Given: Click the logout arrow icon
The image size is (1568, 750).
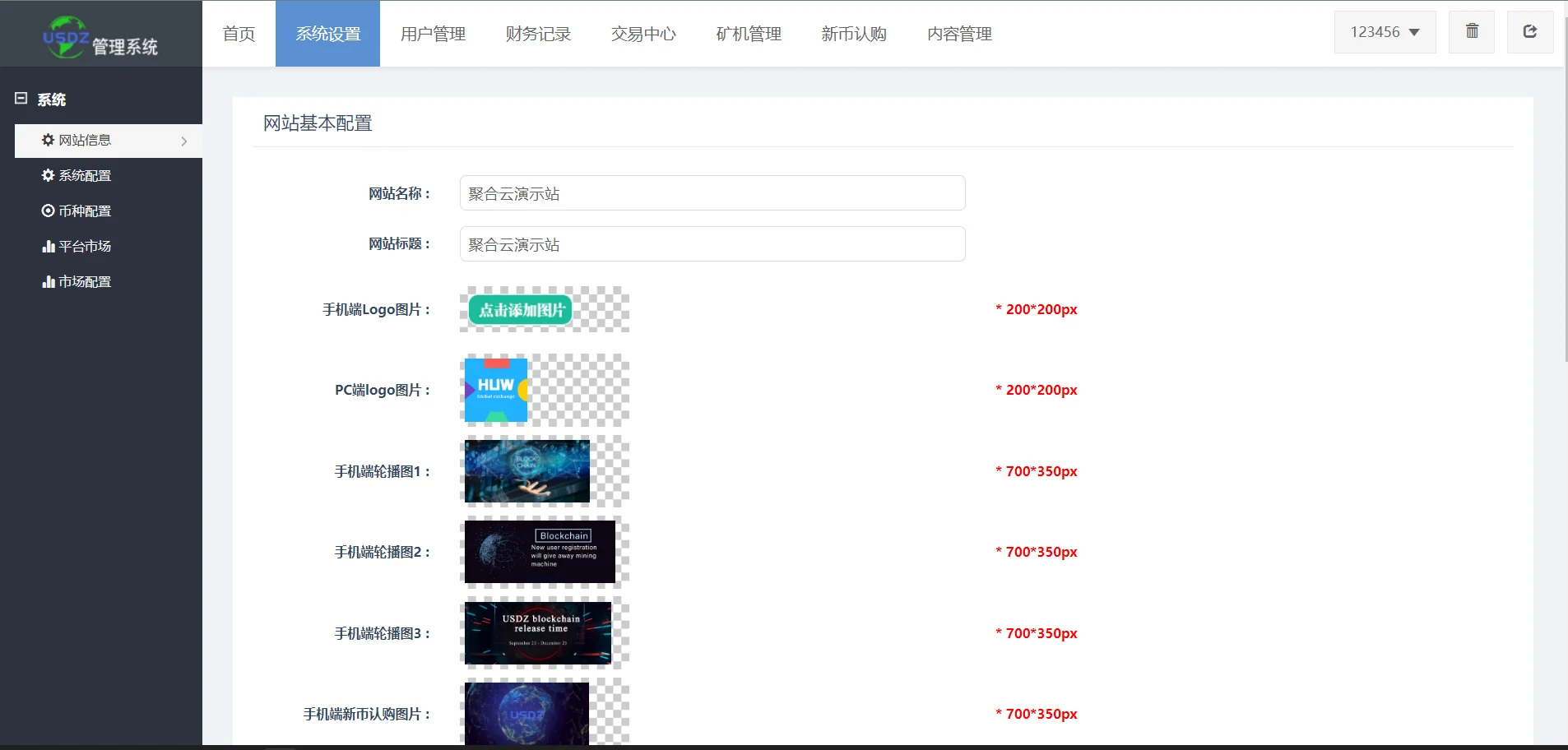Looking at the screenshot, I should 1529,32.
